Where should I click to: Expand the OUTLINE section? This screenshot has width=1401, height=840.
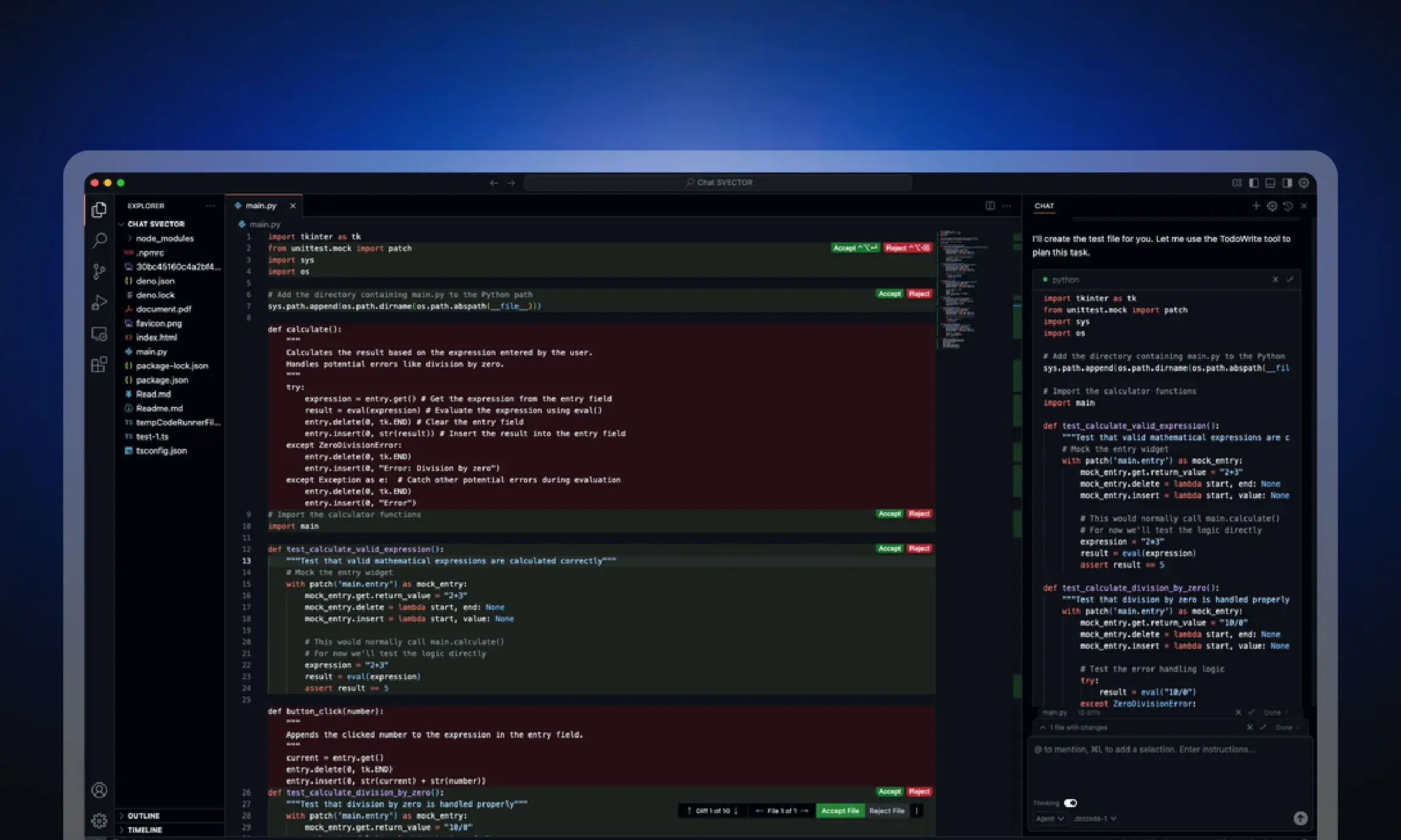144,816
